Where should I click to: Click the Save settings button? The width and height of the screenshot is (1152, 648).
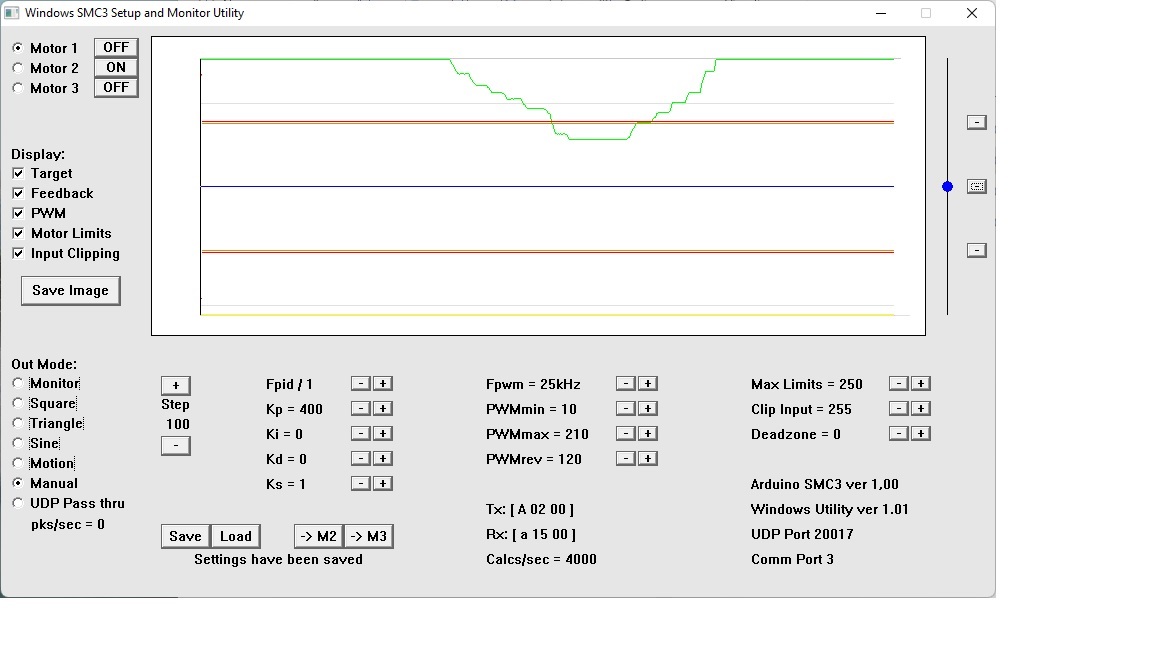click(x=186, y=536)
